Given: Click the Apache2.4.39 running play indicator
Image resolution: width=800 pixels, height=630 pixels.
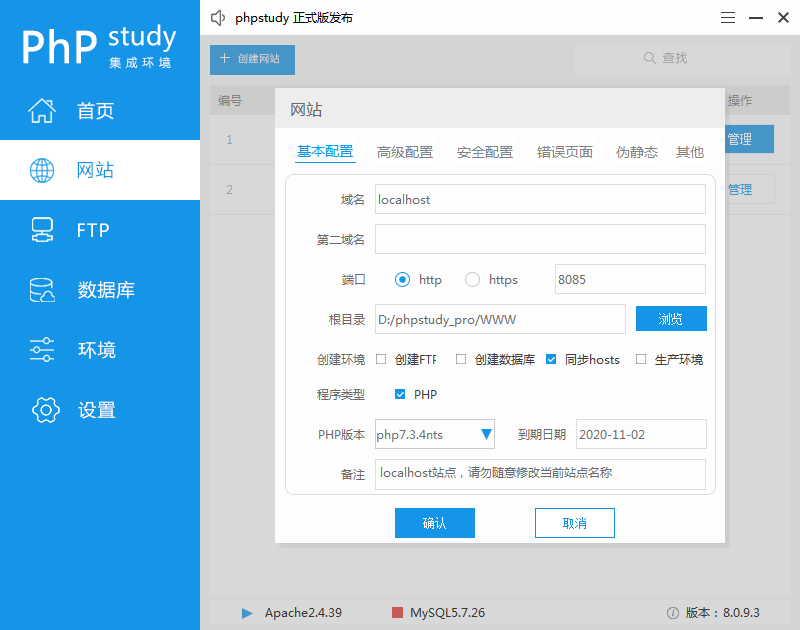Looking at the screenshot, I should coord(247,613).
